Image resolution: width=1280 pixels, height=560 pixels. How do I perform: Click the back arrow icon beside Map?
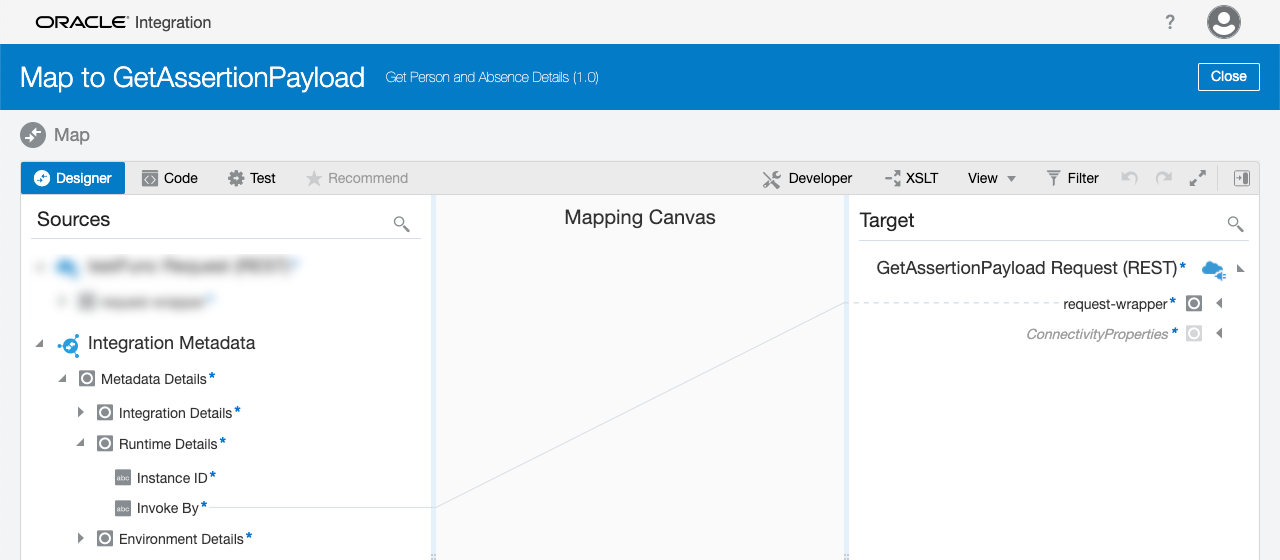[33, 135]
